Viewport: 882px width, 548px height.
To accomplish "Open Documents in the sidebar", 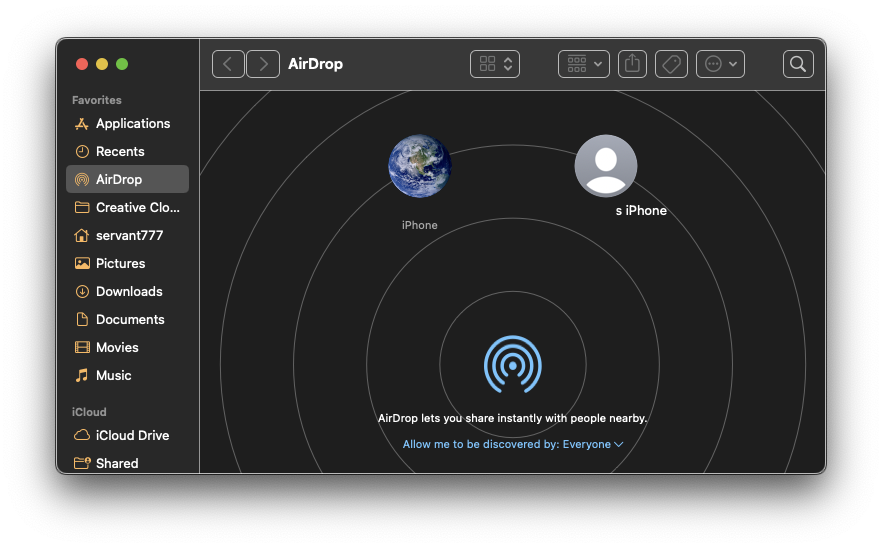I will point(128,320).
